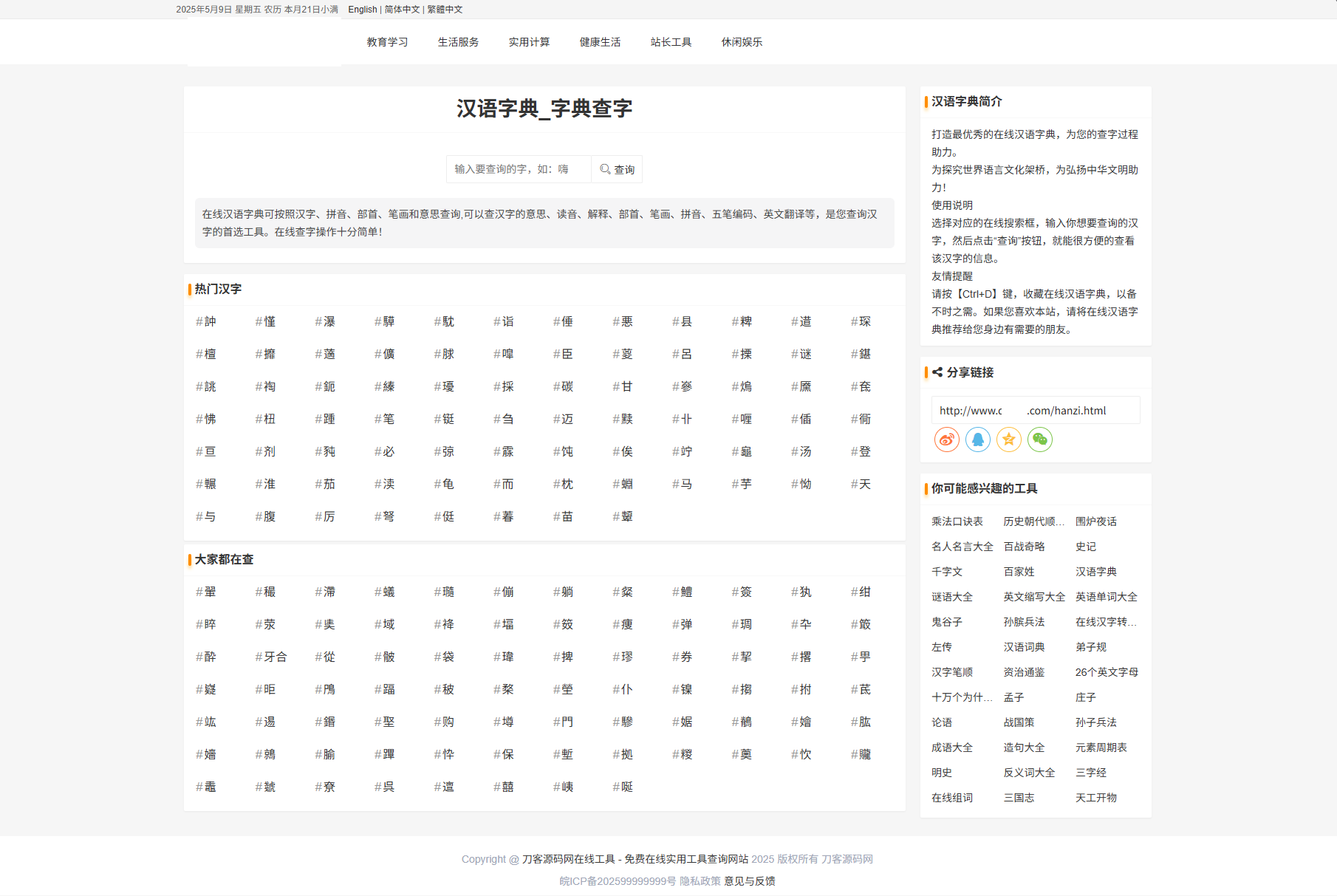Open the 元素周期表 tool link
Screen dimensions: 1337x896
point(1101,748)
